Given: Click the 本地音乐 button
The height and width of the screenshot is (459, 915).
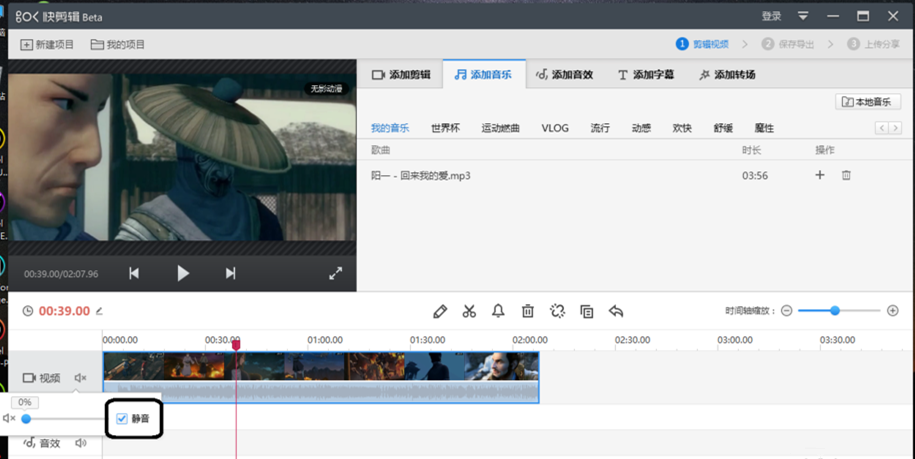Looking at the screenshot, I should [x=868, y=102].
